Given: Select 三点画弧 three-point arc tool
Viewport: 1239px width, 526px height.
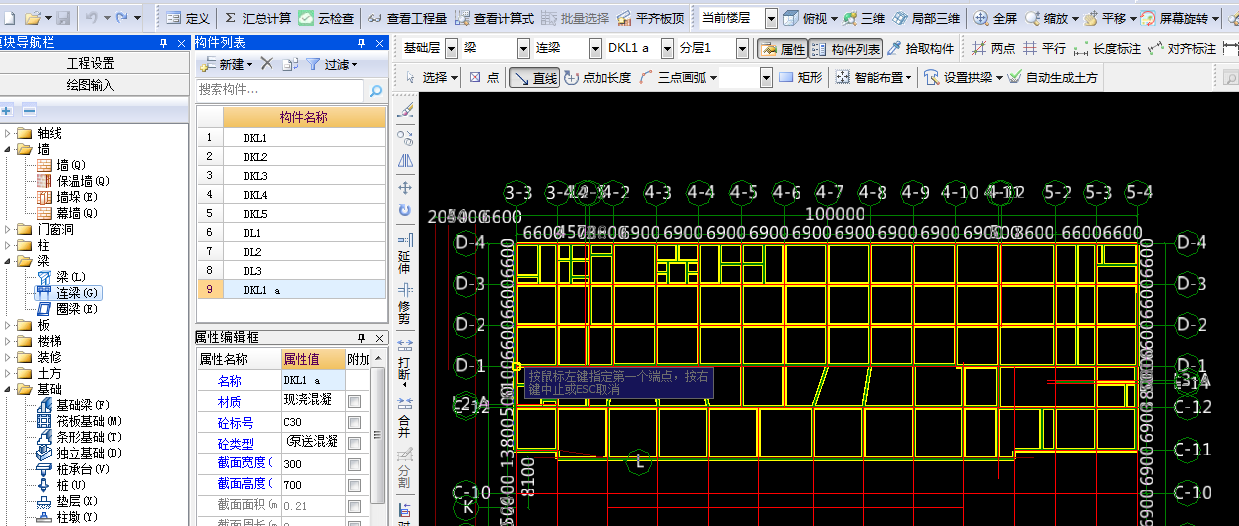Looking at the screenshot, I should (676, 77).
